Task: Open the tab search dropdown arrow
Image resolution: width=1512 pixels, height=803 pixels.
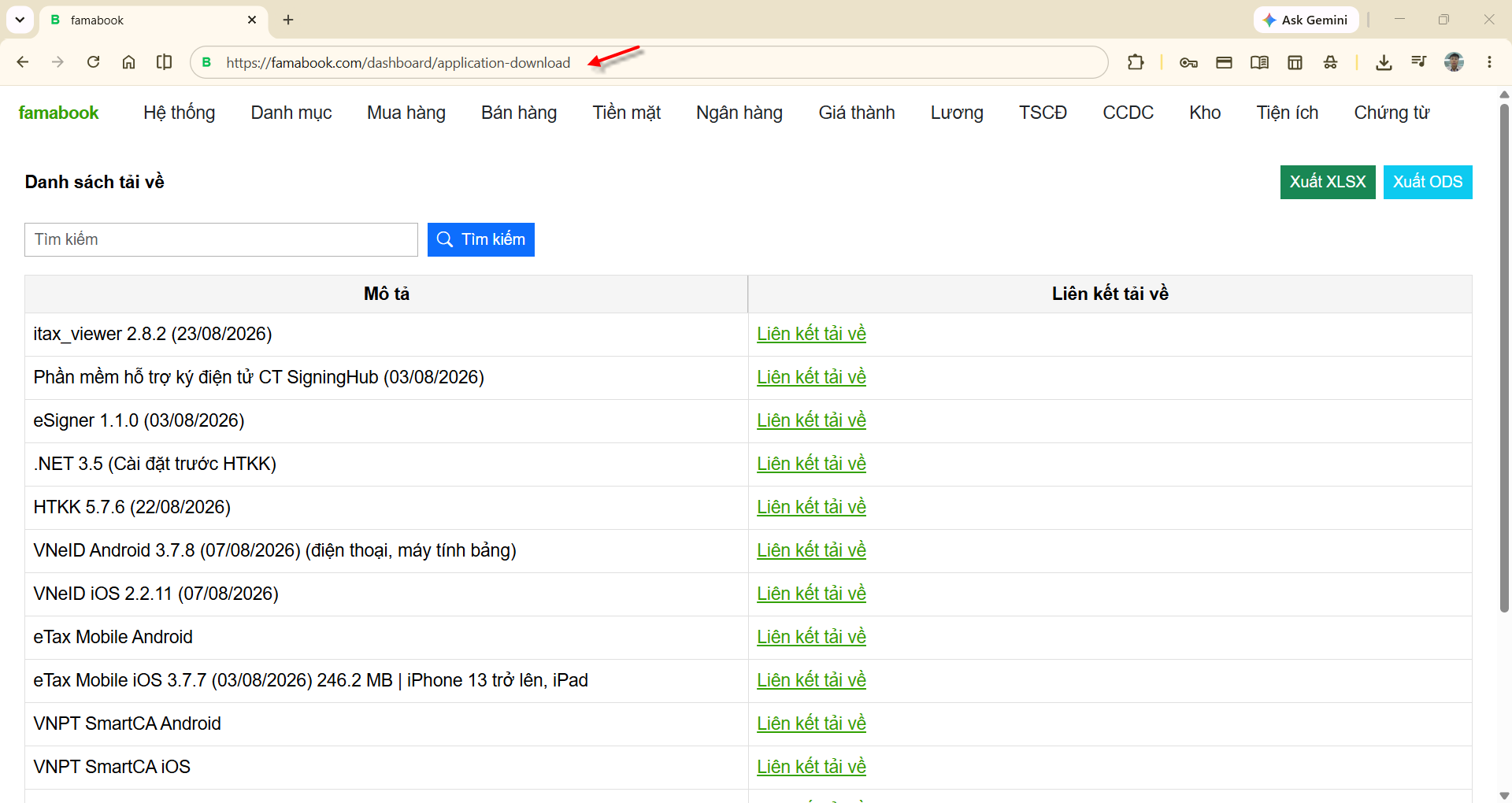Action: (20, 20)
